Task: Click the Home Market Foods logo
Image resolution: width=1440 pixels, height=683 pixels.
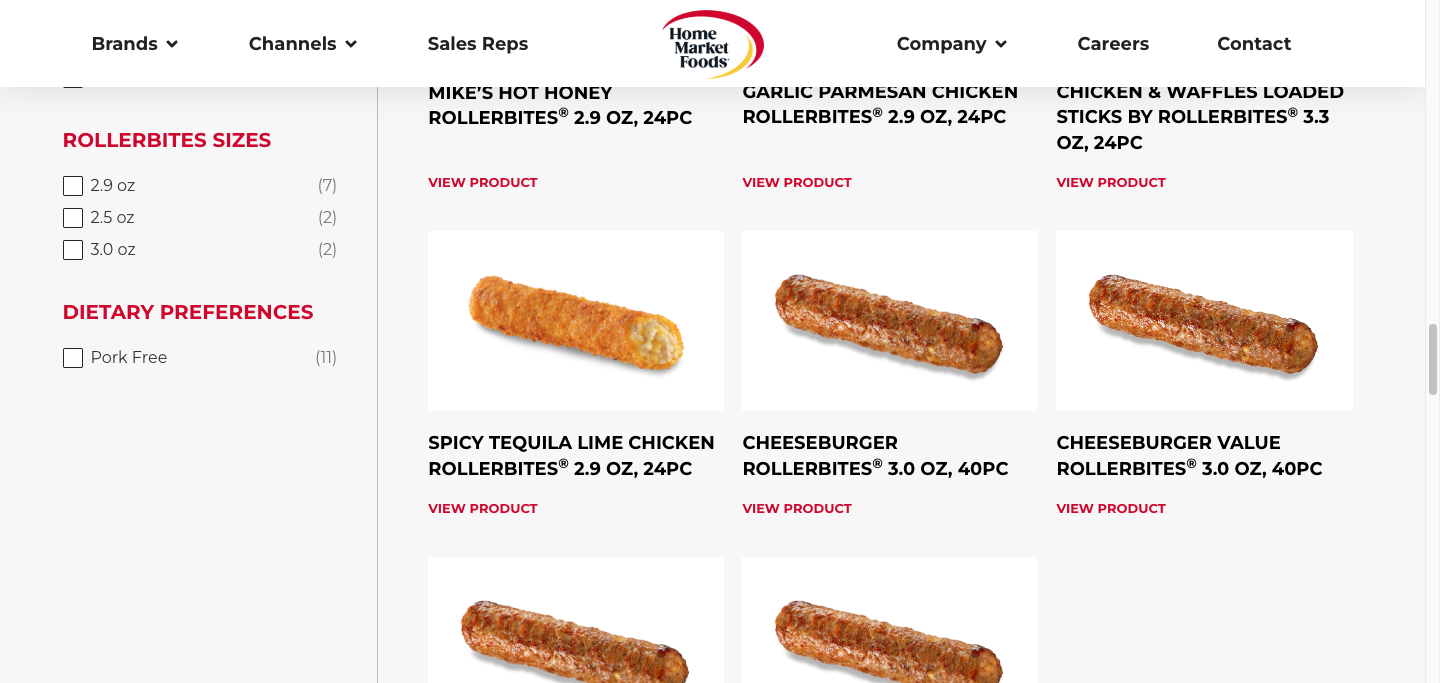Action: tap(712, 44)
